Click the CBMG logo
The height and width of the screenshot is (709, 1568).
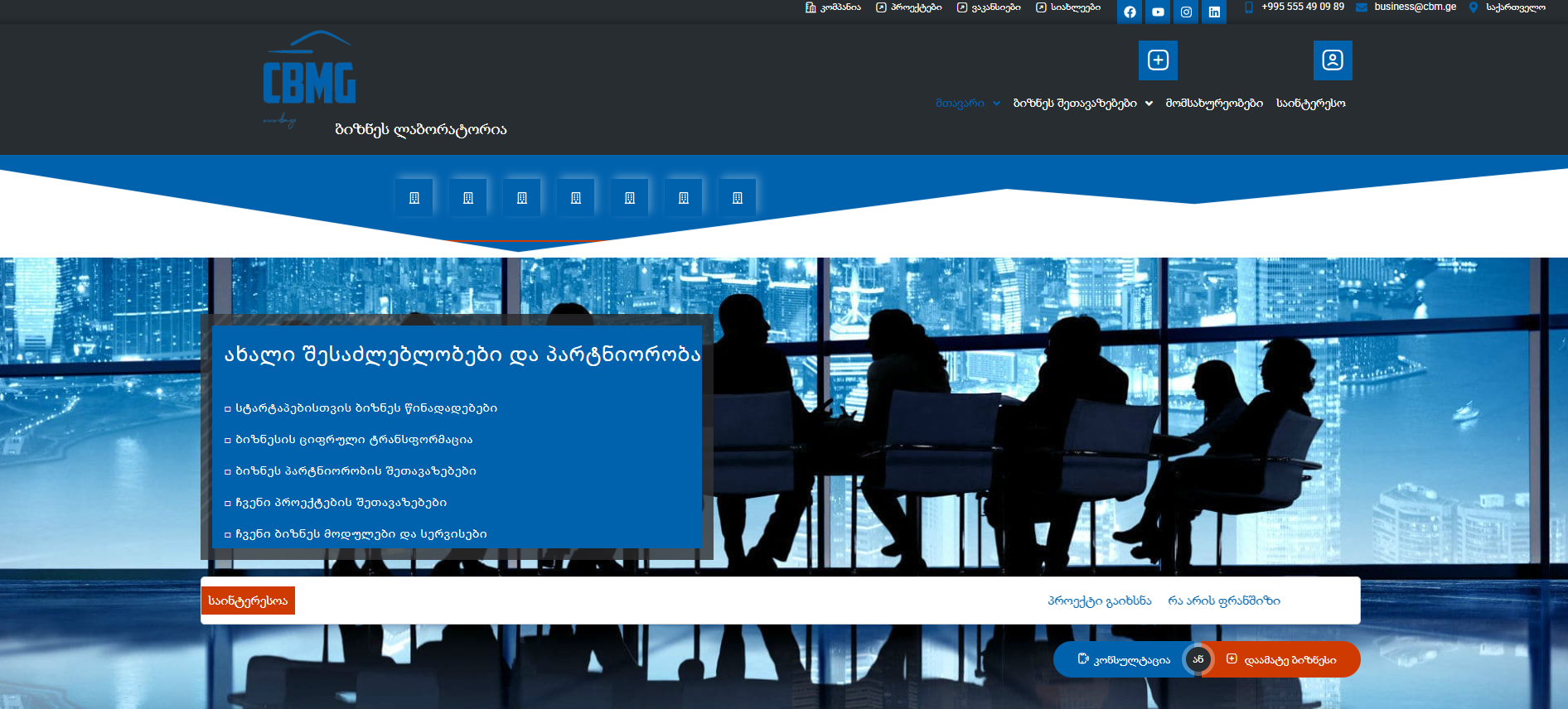tap(309, 80)
